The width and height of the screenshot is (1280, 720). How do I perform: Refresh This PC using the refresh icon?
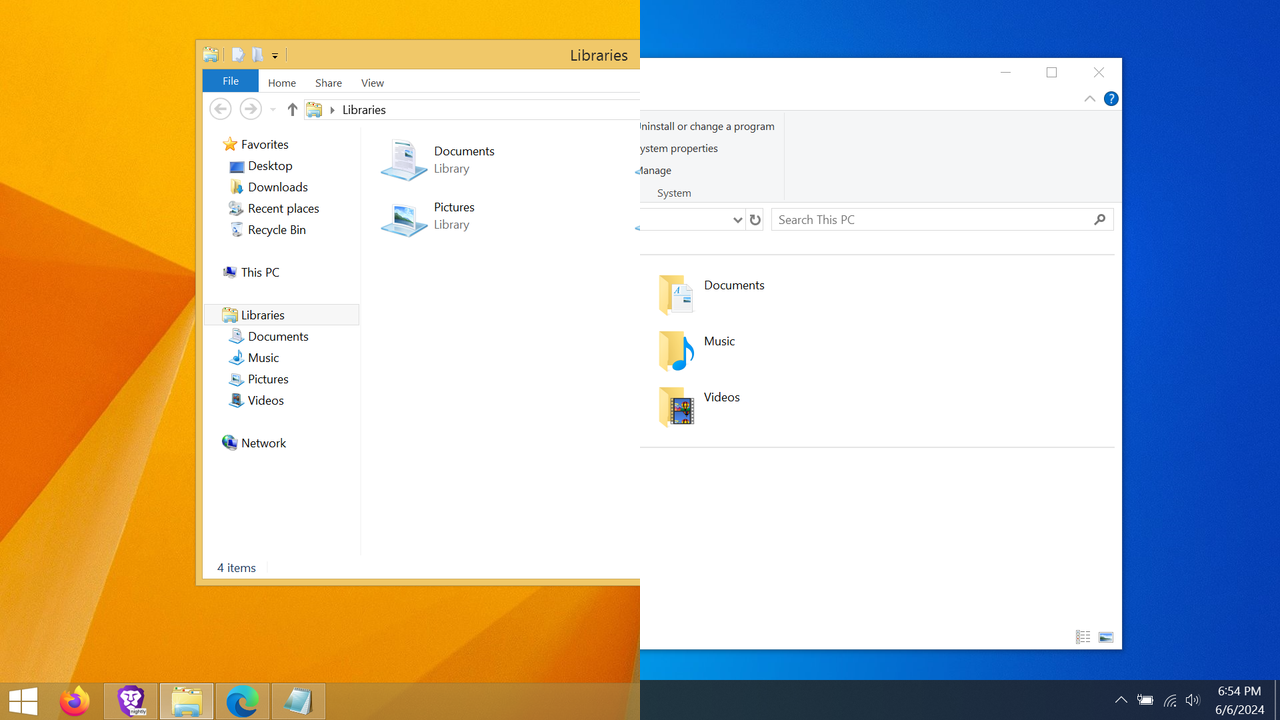coord(755,220)
